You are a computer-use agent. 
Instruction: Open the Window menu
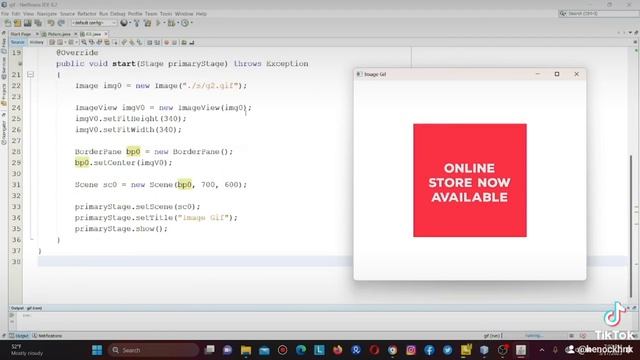point(184,14)
